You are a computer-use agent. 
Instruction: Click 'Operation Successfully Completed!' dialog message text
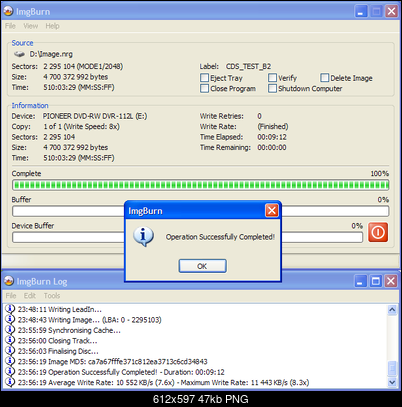tap(220, 237)
